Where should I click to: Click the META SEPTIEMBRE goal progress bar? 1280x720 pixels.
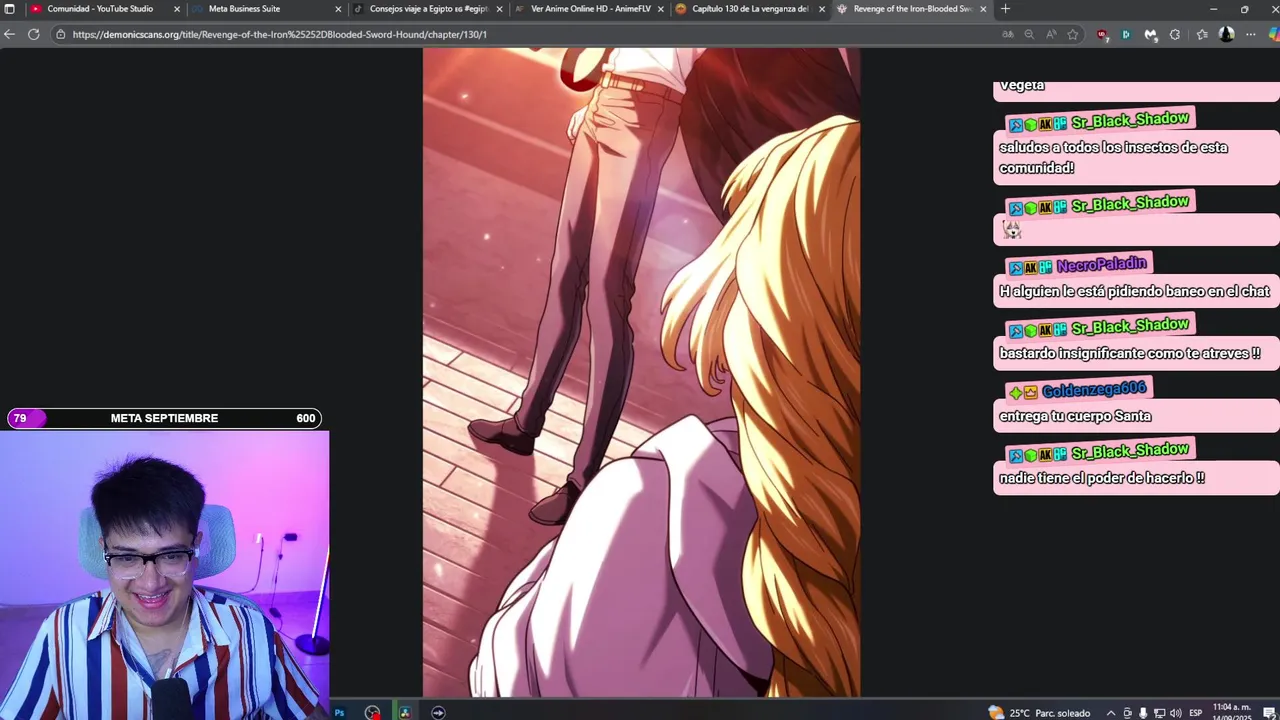pyautogui.click(x=164, y=418)
